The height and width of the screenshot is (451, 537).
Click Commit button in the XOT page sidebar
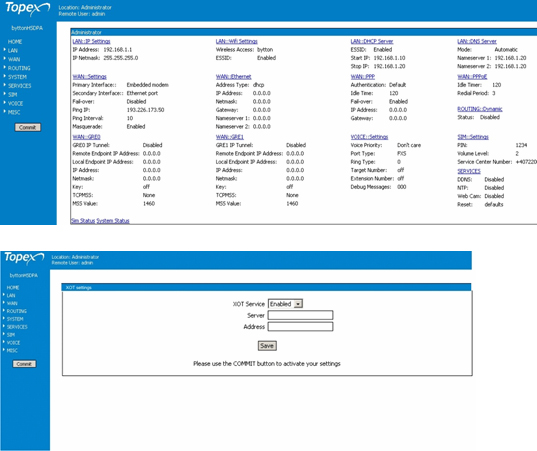24,364
